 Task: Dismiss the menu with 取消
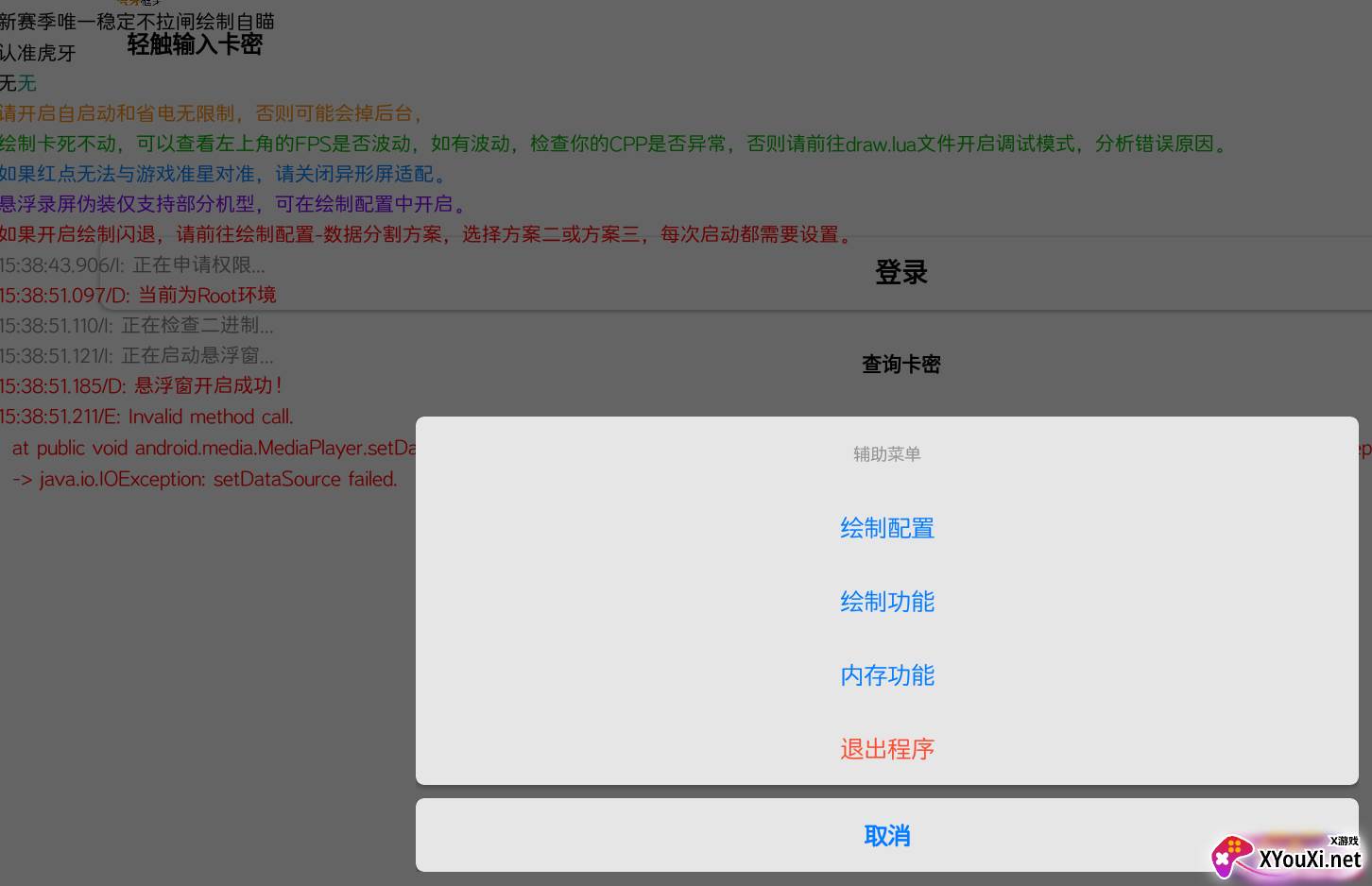click(x=886, y=836)
